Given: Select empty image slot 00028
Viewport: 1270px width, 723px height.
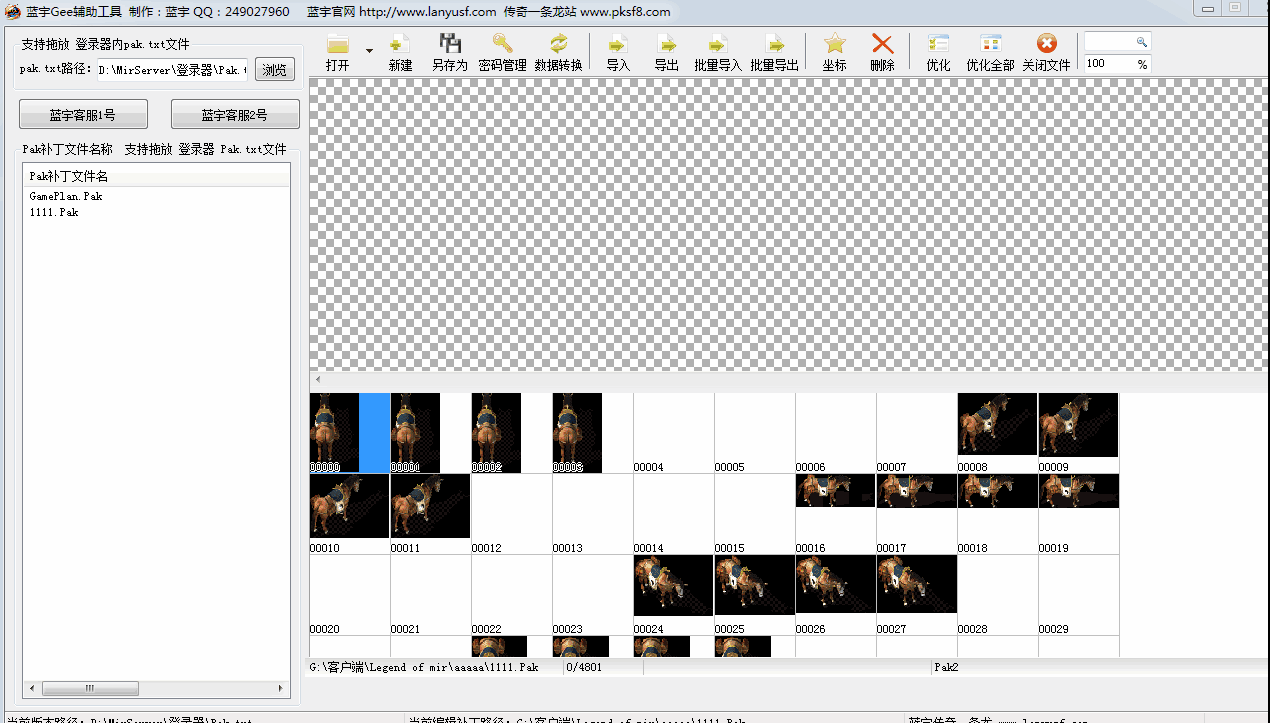Looking at the screenshot, I should [x=997, y=594].
